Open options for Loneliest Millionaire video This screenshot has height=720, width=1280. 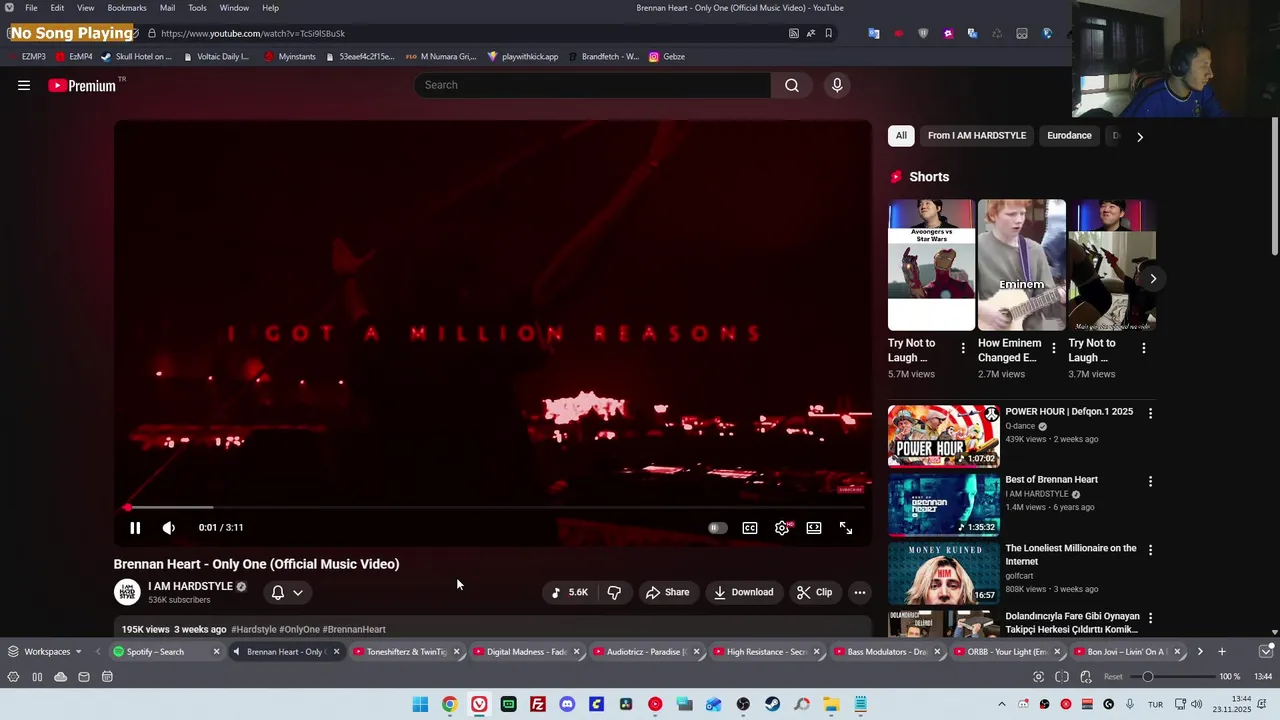1150,550
